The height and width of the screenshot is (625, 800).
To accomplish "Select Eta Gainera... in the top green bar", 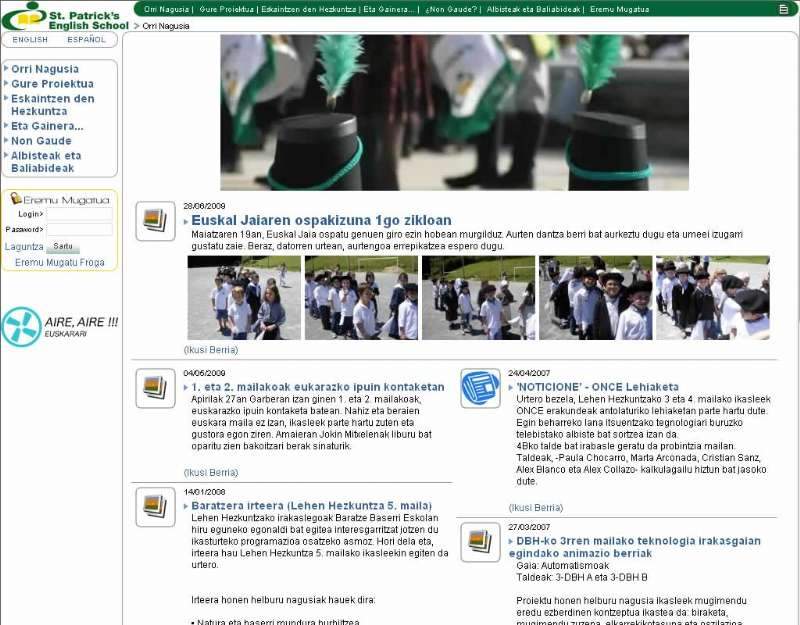I will tap(389, 9).
